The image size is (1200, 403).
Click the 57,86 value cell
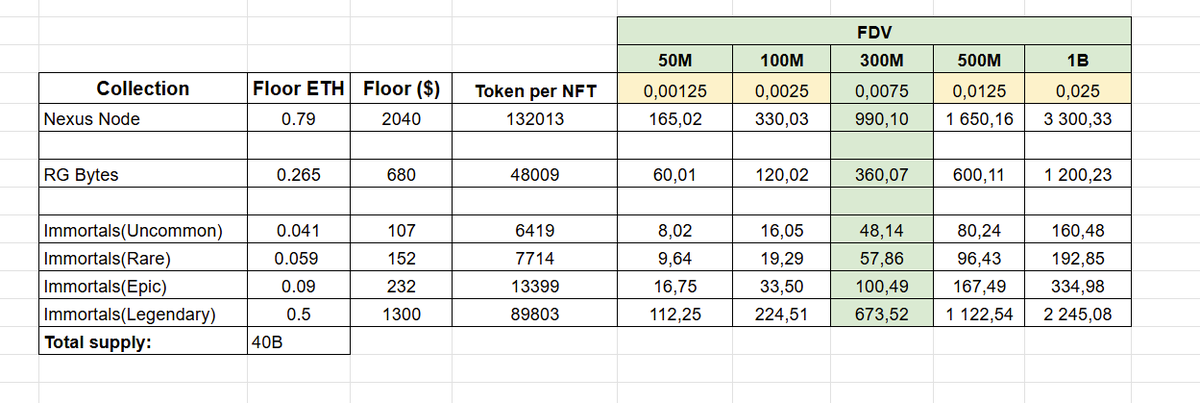(881, 259)
